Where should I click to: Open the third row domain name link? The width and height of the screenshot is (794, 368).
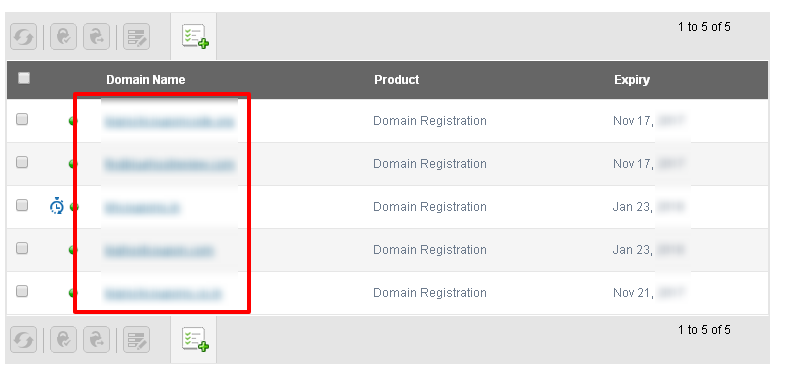click(x=141, y=208)
